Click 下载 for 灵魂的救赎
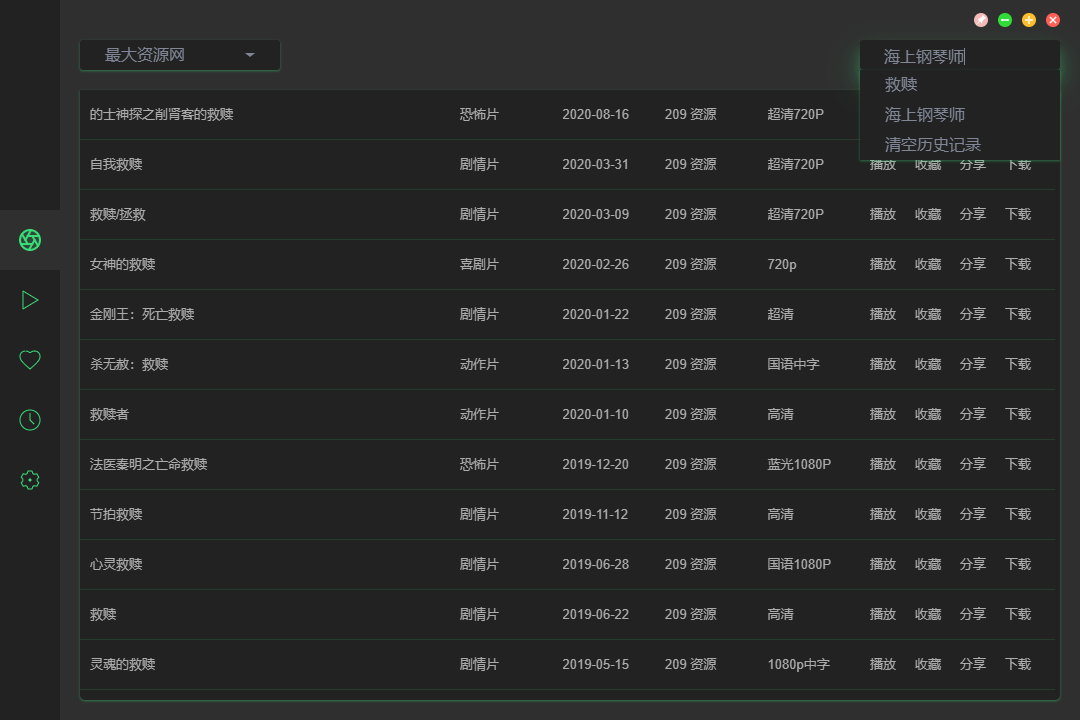 (1017, 664)
